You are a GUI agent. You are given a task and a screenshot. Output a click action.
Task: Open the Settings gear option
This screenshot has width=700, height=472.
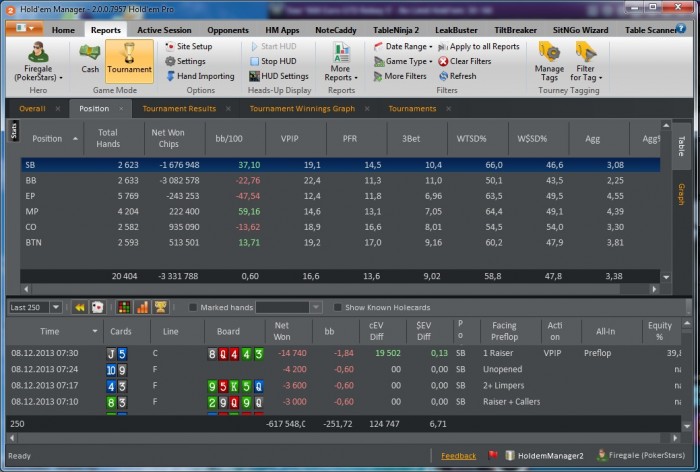point(185,61)
